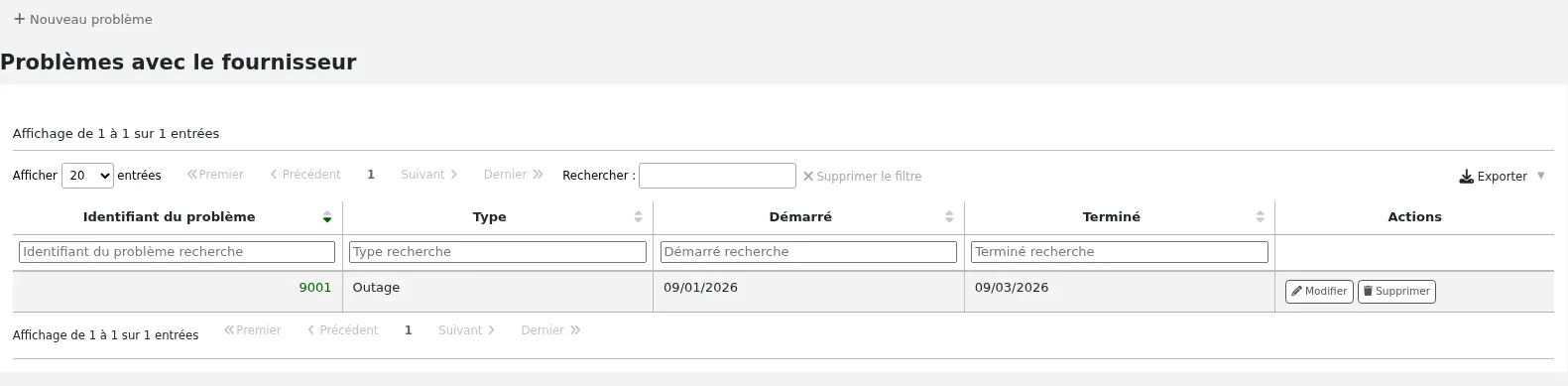Select page 1 in top pagination
The height and width of the screenshot is (386, 1568).
click(371, 175)
